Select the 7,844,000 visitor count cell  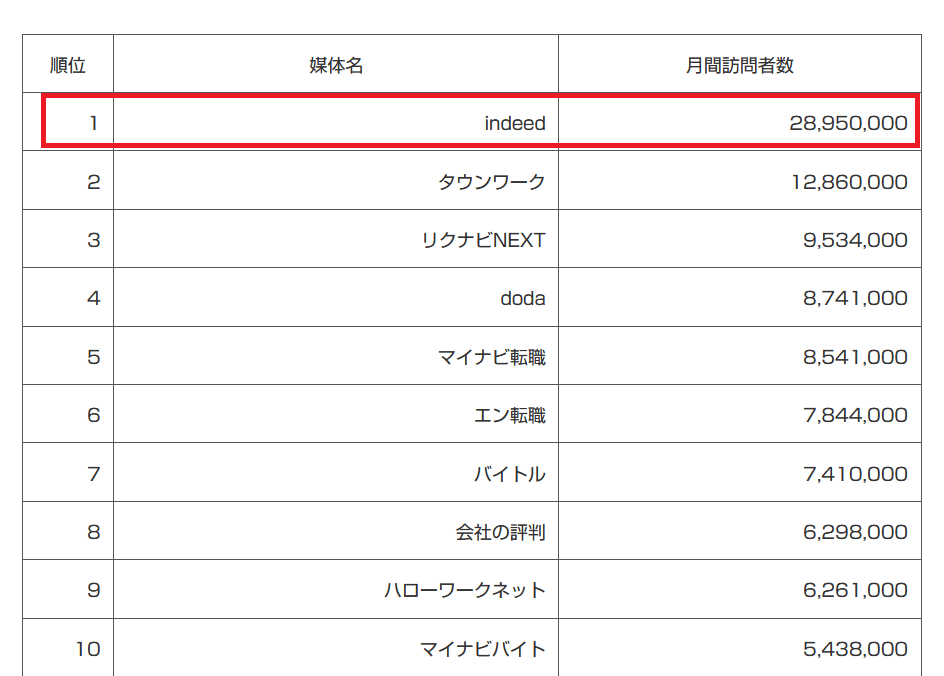click(740, 414)
